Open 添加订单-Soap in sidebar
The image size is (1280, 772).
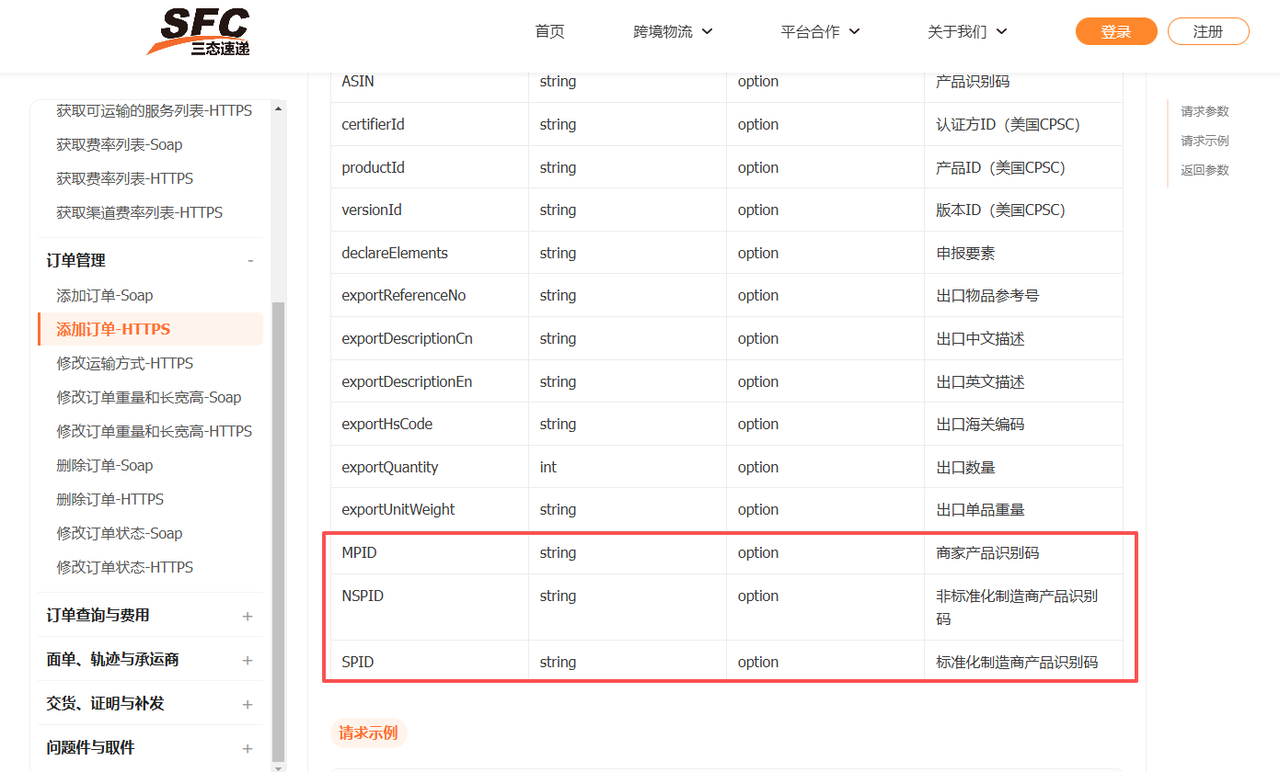(105, 296)
